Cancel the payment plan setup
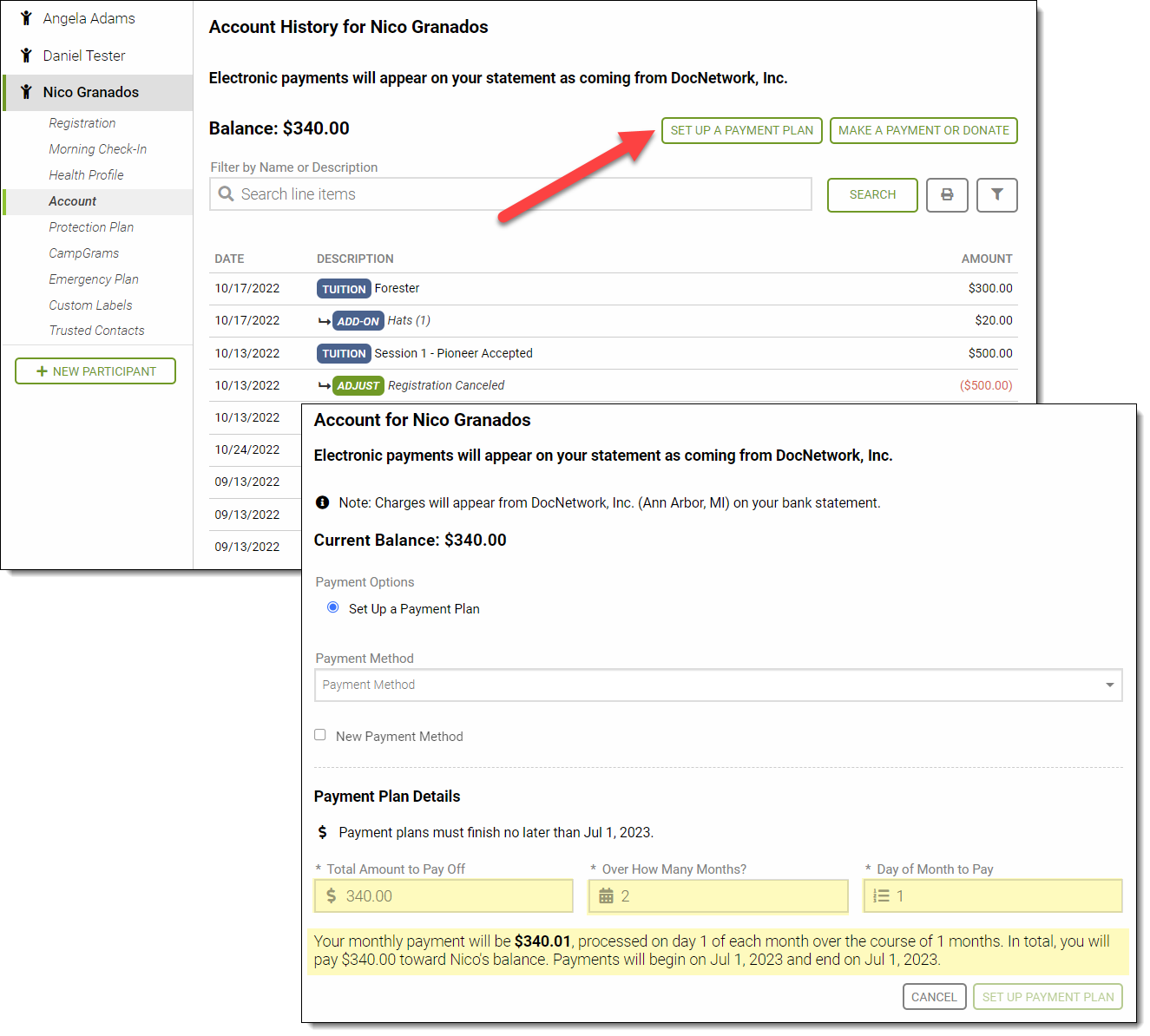1150x1036 pixels. 934,997
